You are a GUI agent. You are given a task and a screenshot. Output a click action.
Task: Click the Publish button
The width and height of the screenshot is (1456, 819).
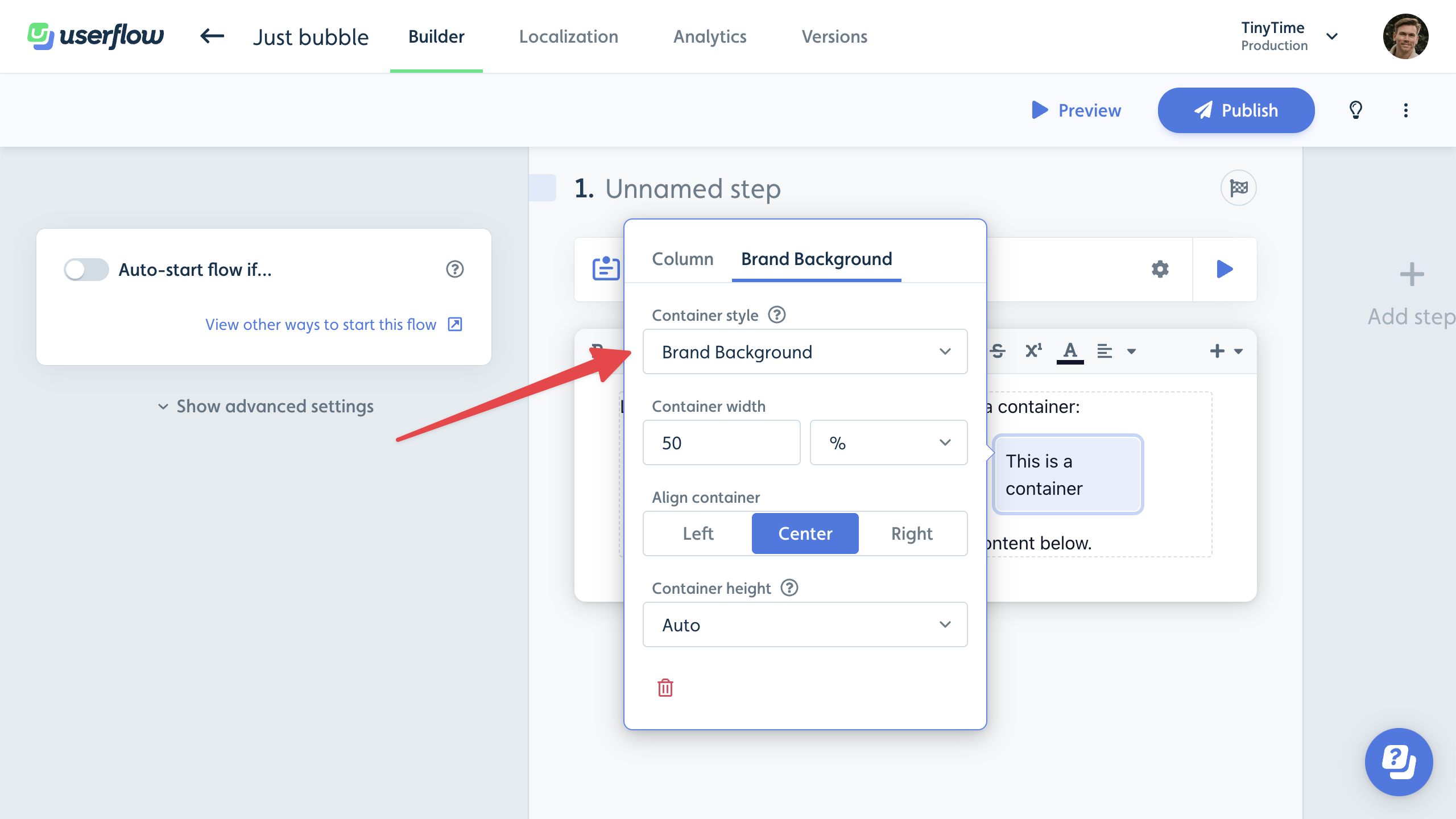(x=1236, y=110)
